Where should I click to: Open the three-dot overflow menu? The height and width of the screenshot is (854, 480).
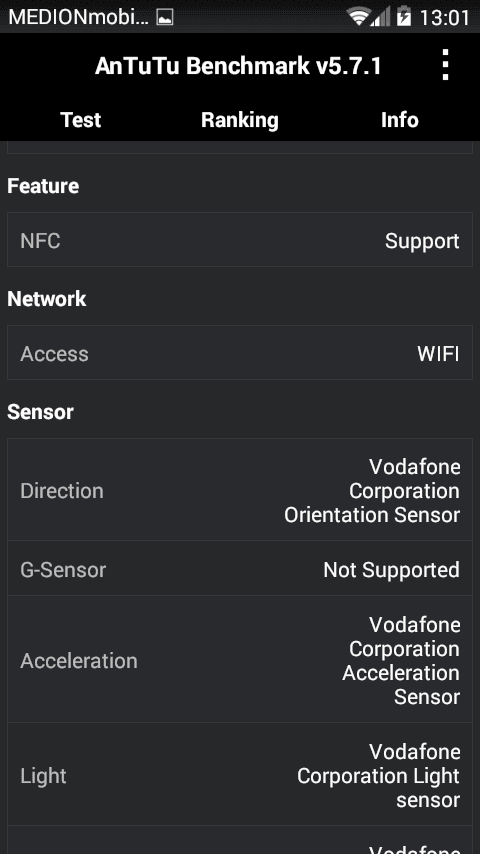pyautogui.click(x=445, y=65)
